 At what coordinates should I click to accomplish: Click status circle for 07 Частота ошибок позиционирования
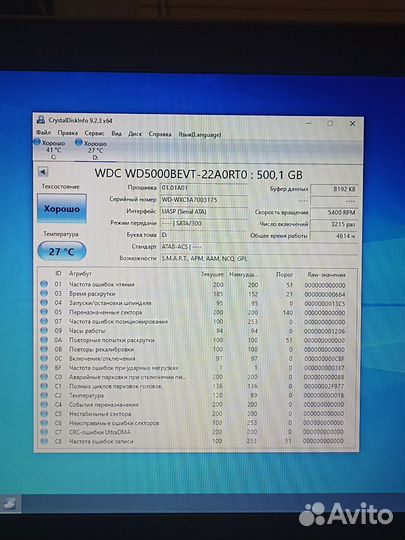(44, 321)
